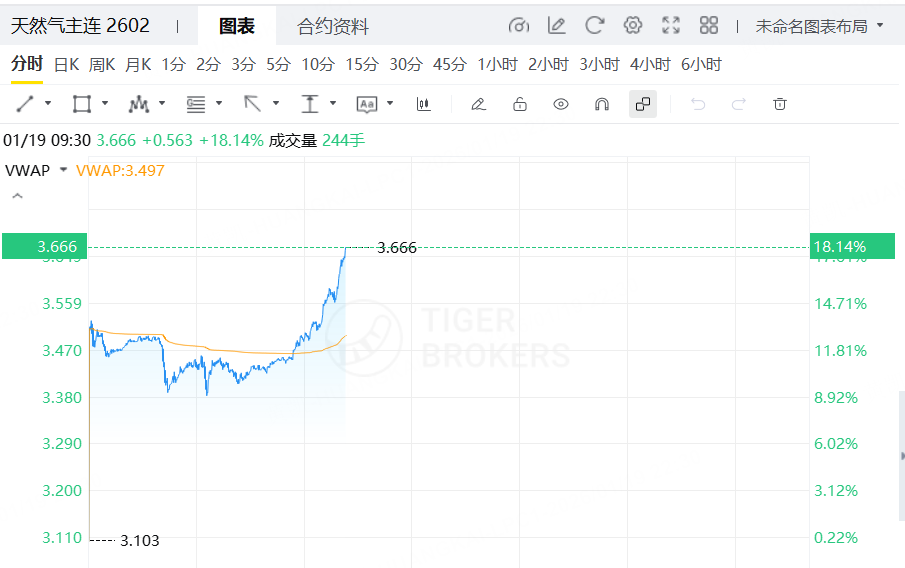905x568 pixels.
Task: Switch to 15分 interval
Action: pos(362,64)
